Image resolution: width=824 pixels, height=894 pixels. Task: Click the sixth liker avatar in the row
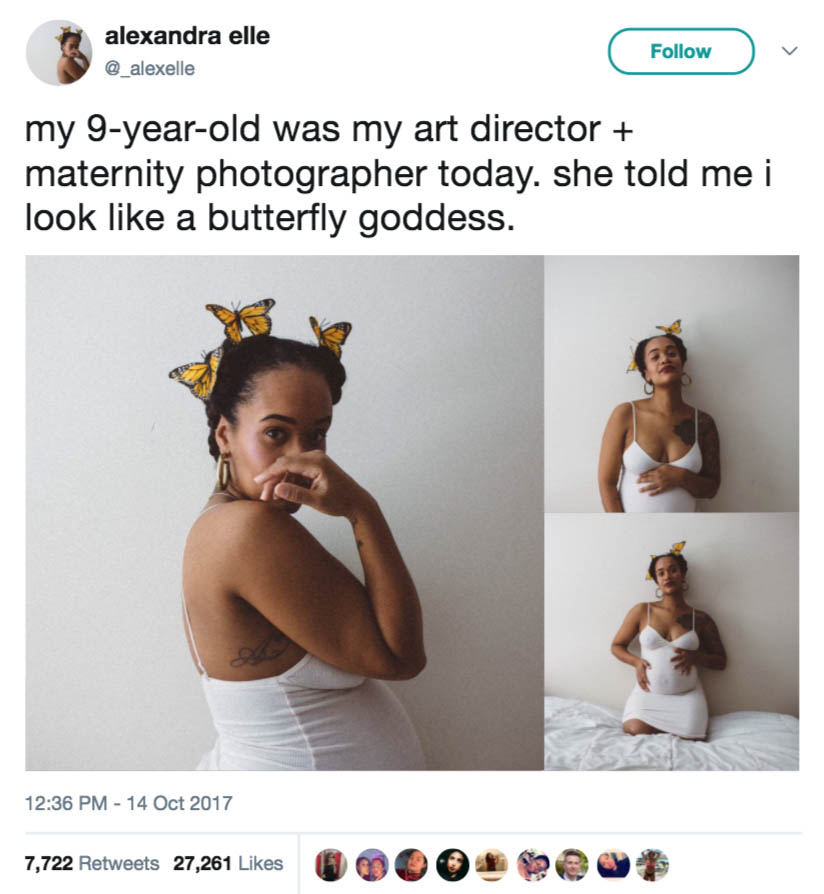532,864
